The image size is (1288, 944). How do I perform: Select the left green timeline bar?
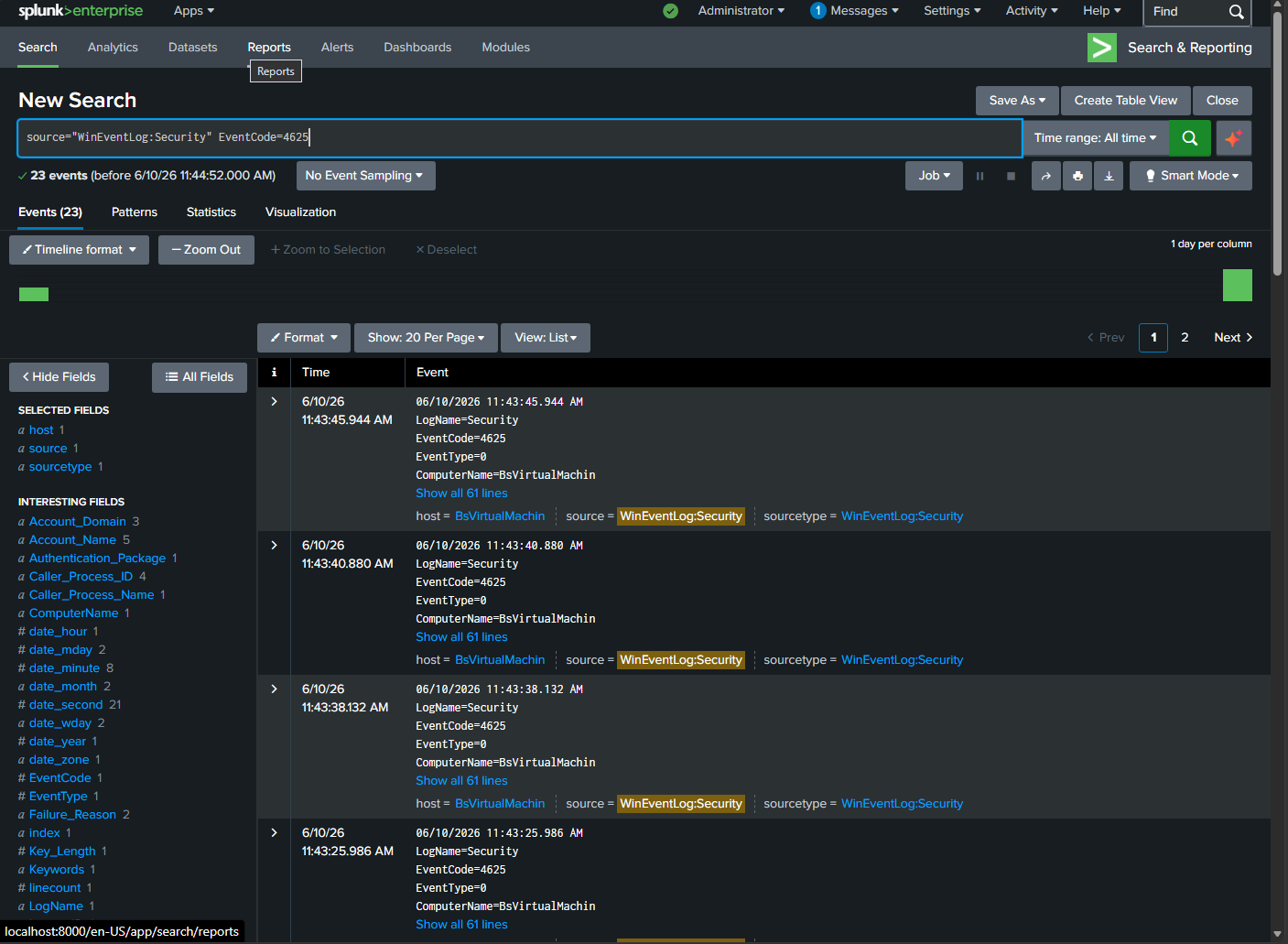click(x=34, y=294)
